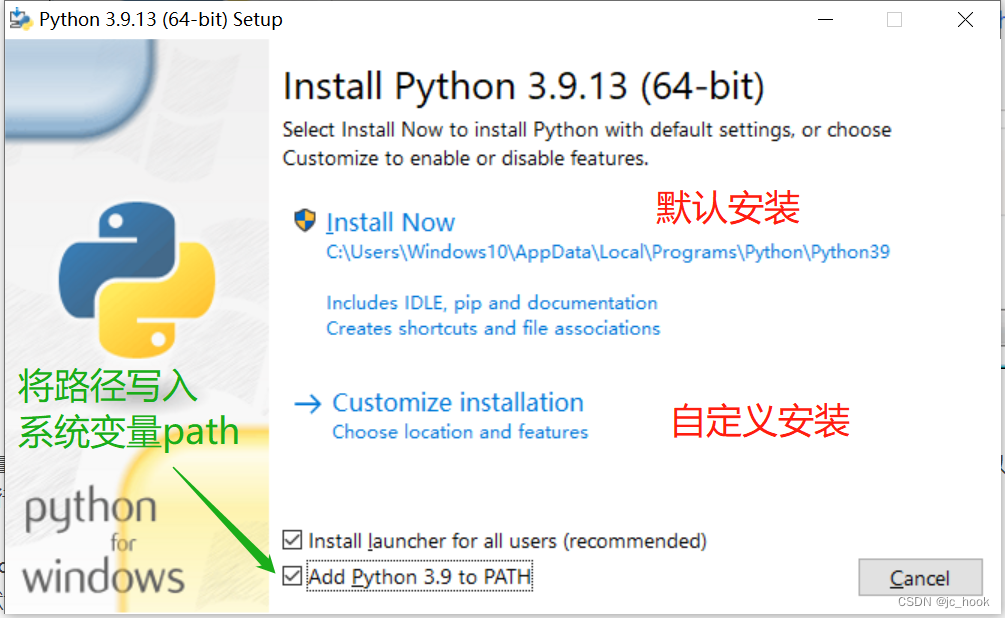Viewport: 1005px width, 618px height.
Task: Click 'Install launcher for all users (recommended)' label
Action: click(x=507, y=540)
